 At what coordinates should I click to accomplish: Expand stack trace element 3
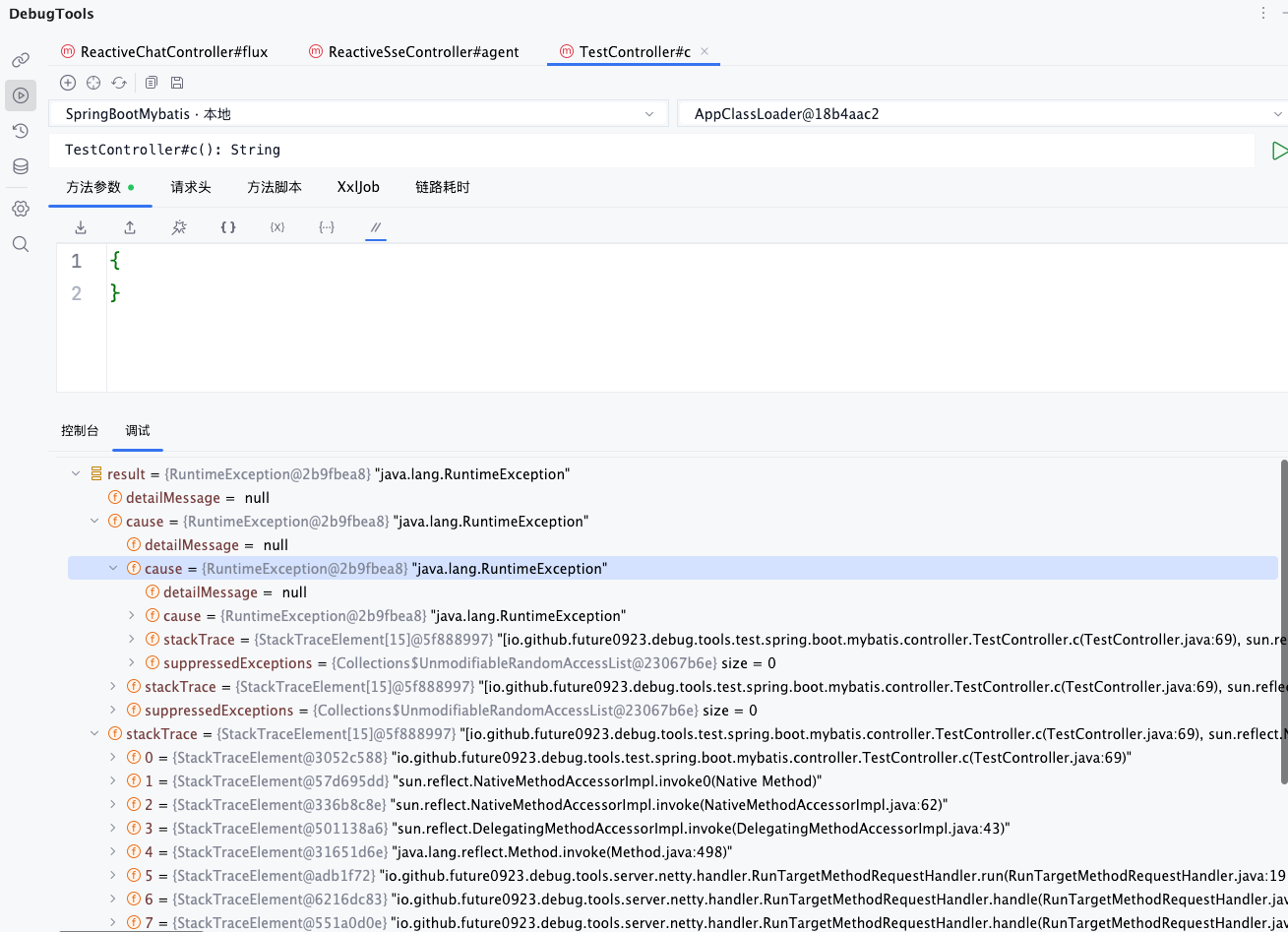pos(113,829)
